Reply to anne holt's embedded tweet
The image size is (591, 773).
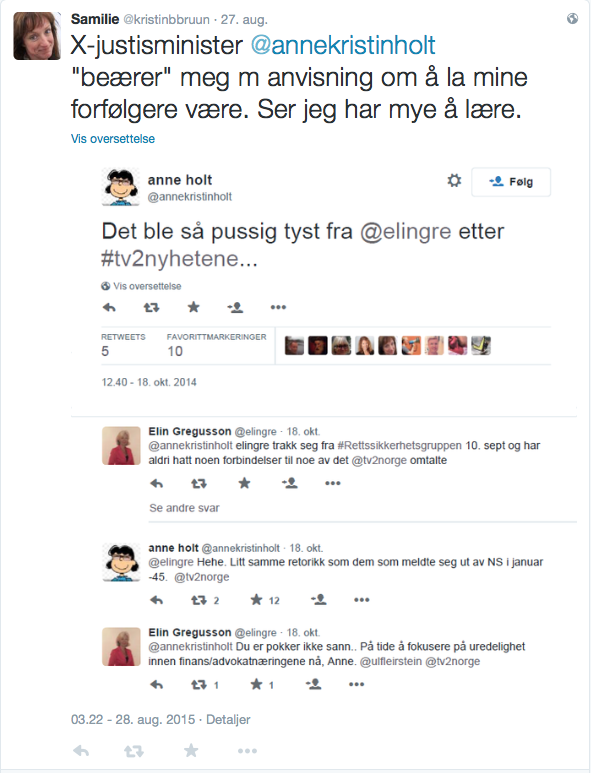tap(109, 308)
